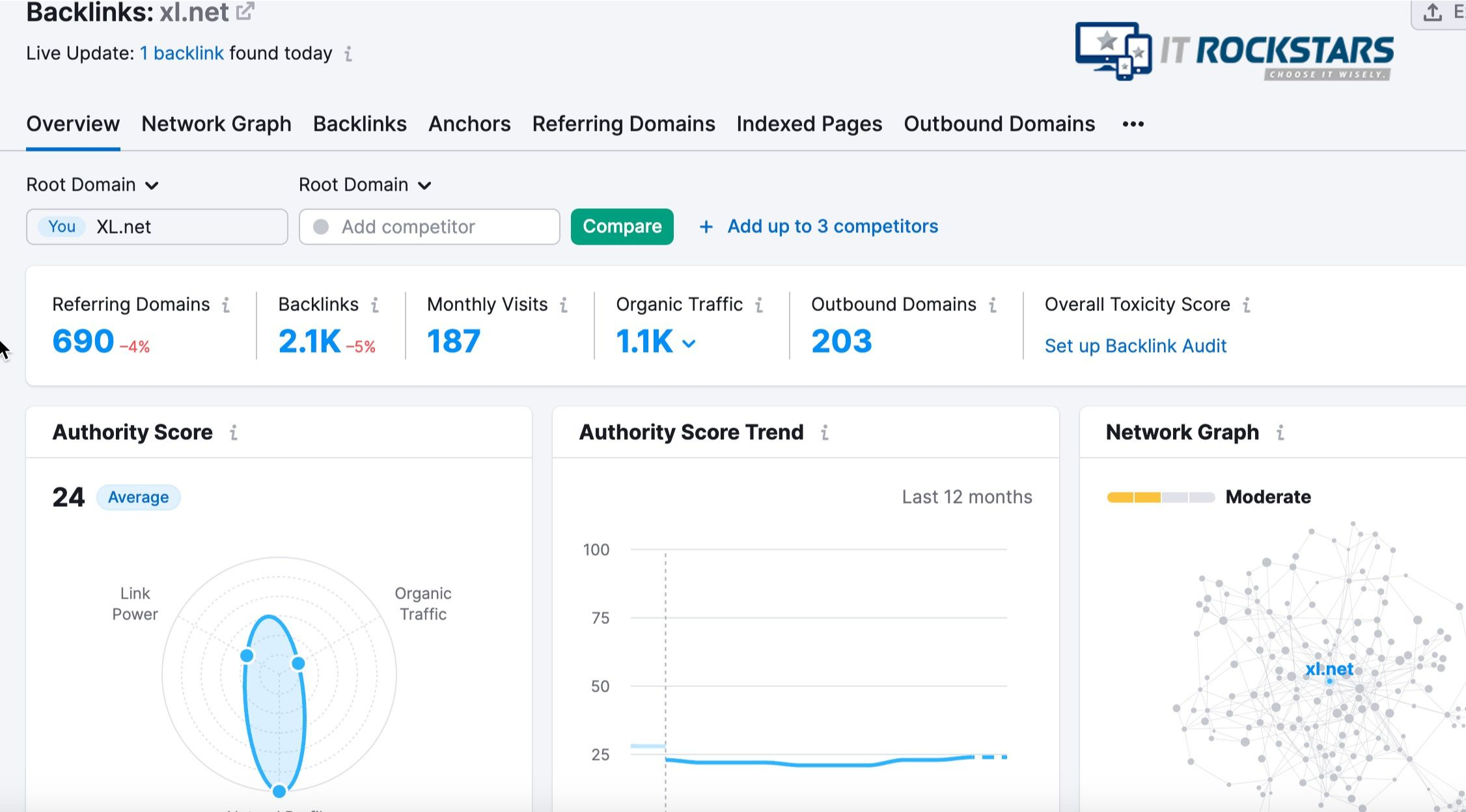Viewport: 1466px width, 812px height.
Task: Click the Add competitor input field
Action: (430, 226)
